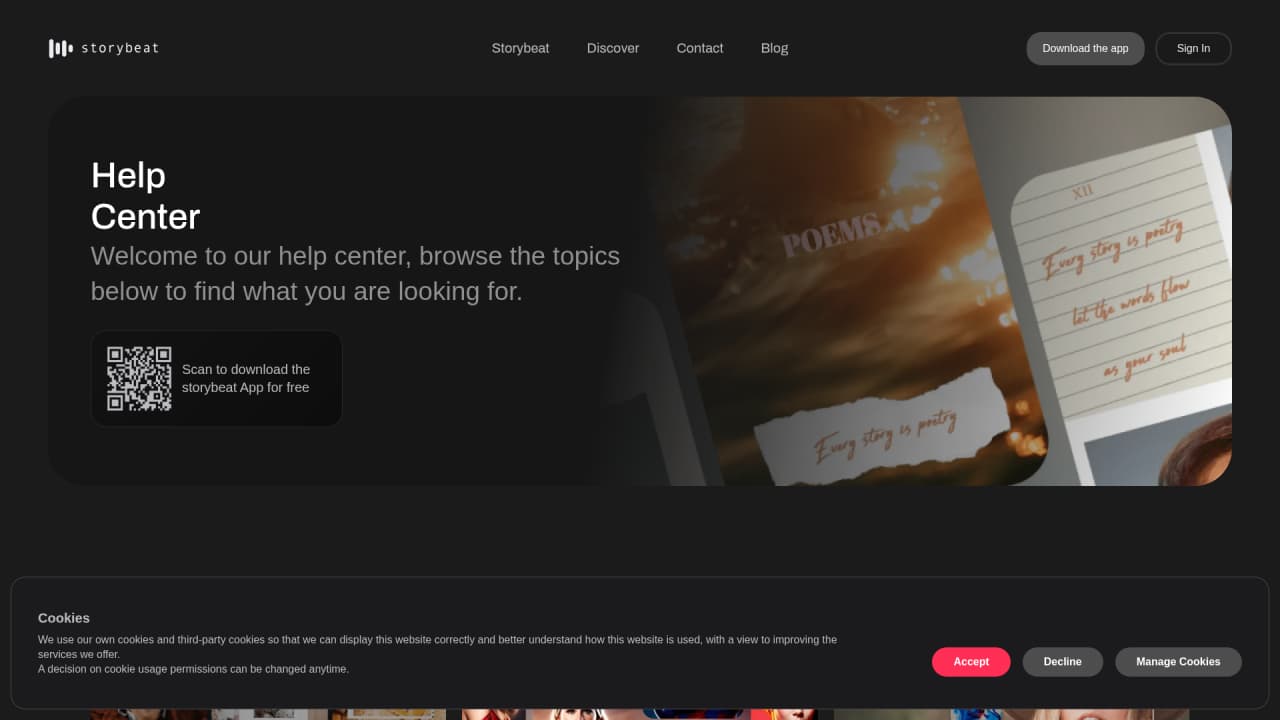Click the 'Scan to download the storybeat App' text
Screen dimensions: 1280x720
[x=246, y=378]
